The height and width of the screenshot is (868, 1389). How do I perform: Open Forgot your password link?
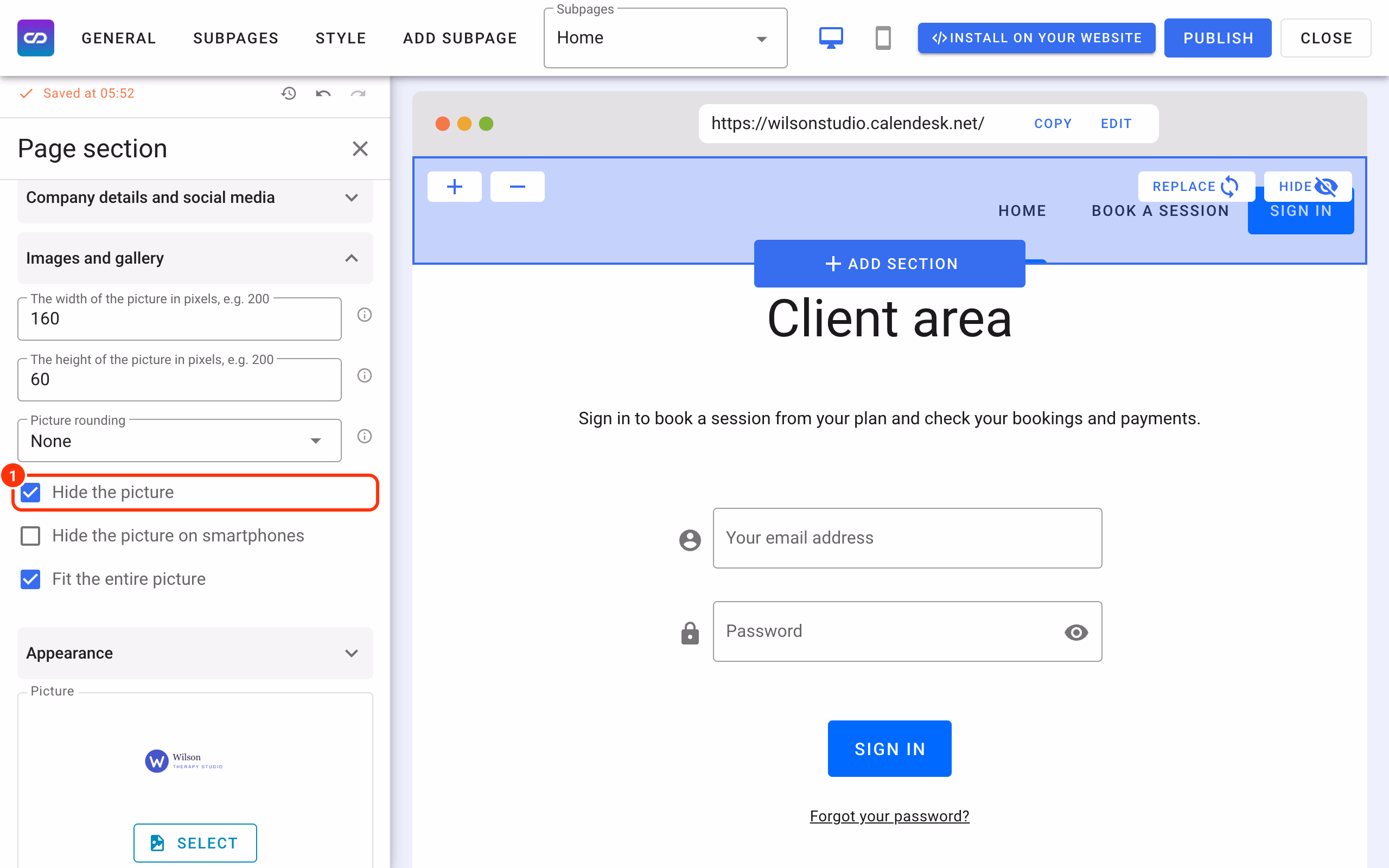[890, 816]
